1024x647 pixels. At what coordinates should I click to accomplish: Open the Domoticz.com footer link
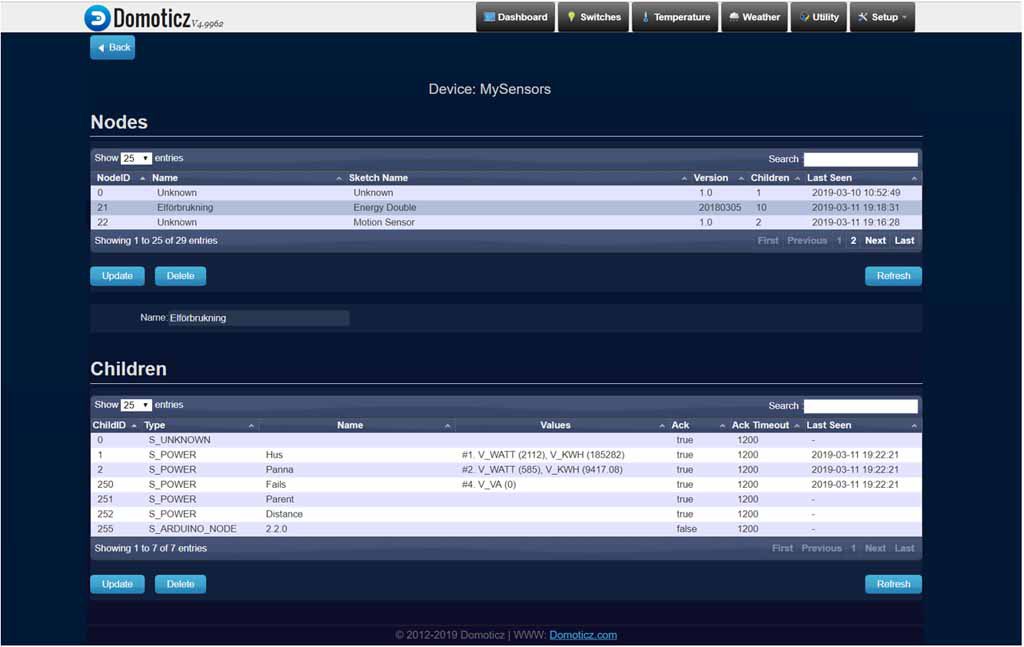[x=583, y=635]
